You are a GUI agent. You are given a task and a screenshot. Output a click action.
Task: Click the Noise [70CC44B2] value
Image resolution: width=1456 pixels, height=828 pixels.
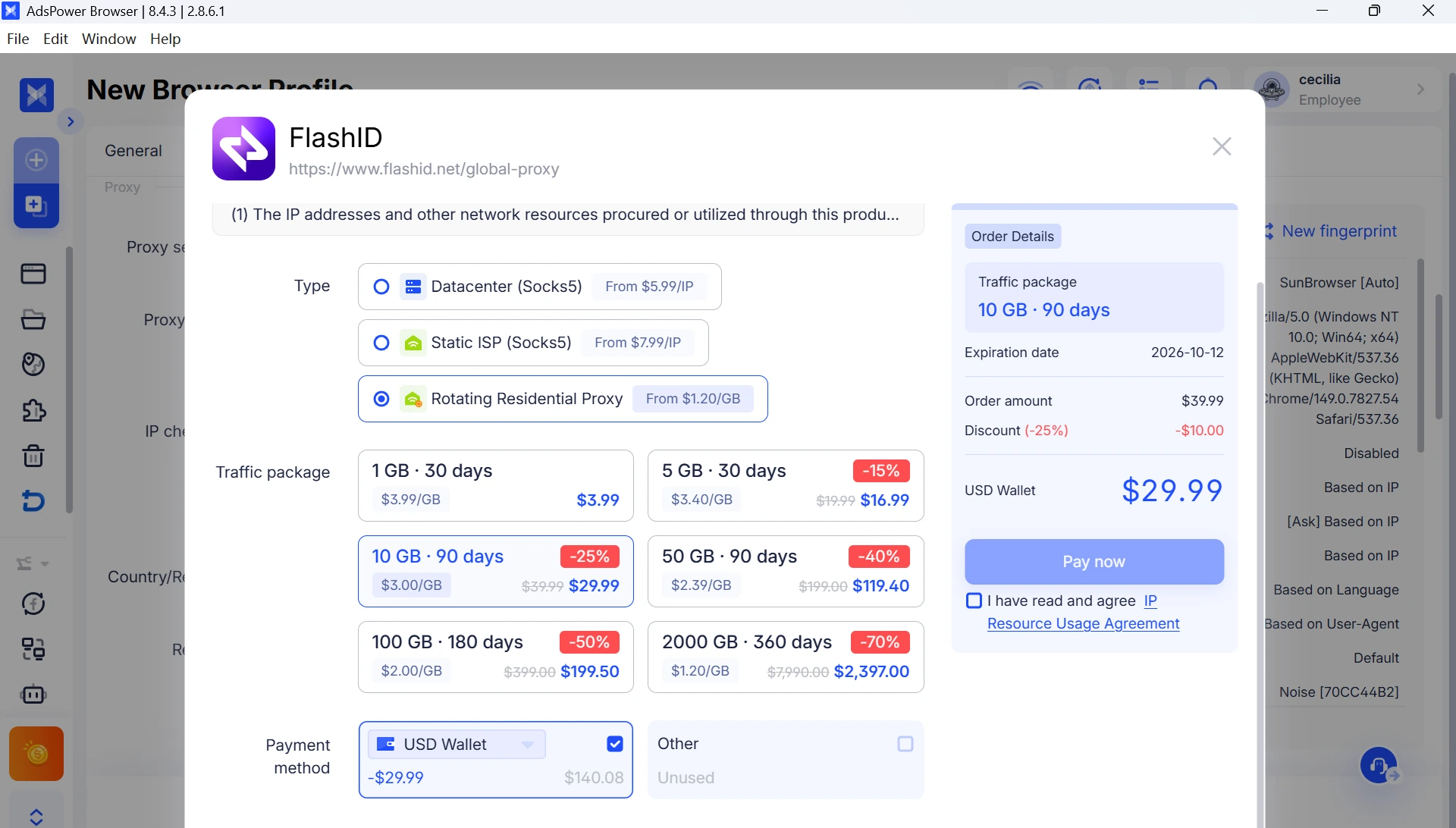point(1338,692)
